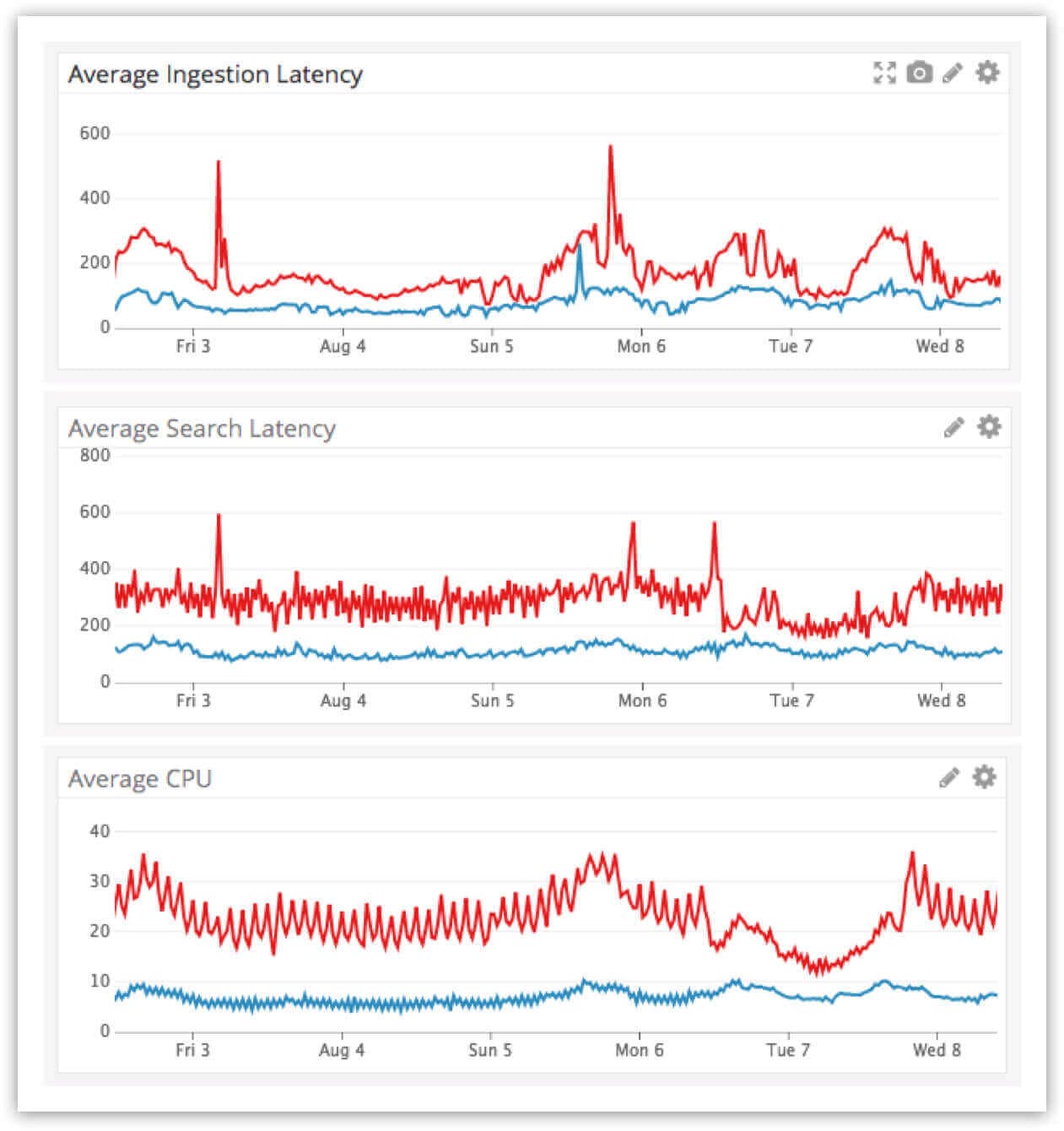
Task: Click Aug 4 tick on Search Latency chart
Action: [343, 701]
